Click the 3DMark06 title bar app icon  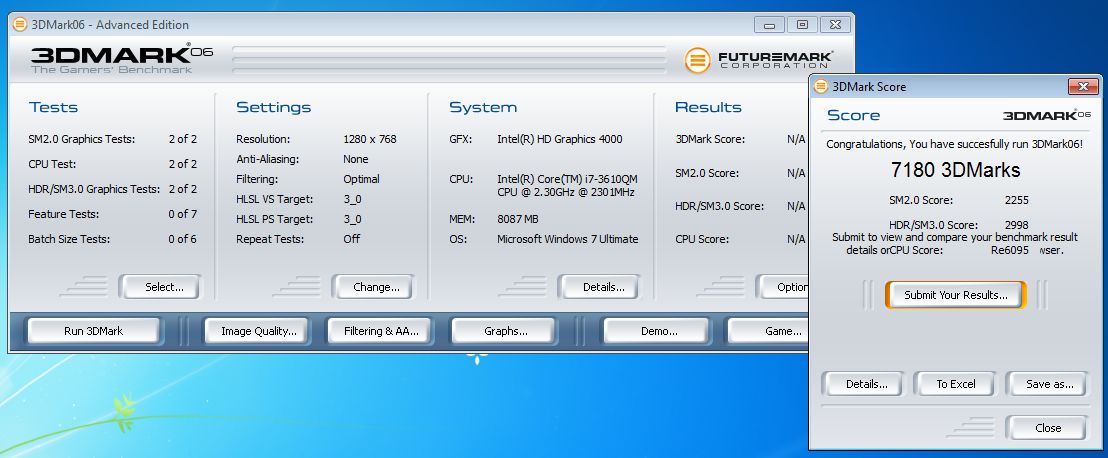click(x=20, y=25)
